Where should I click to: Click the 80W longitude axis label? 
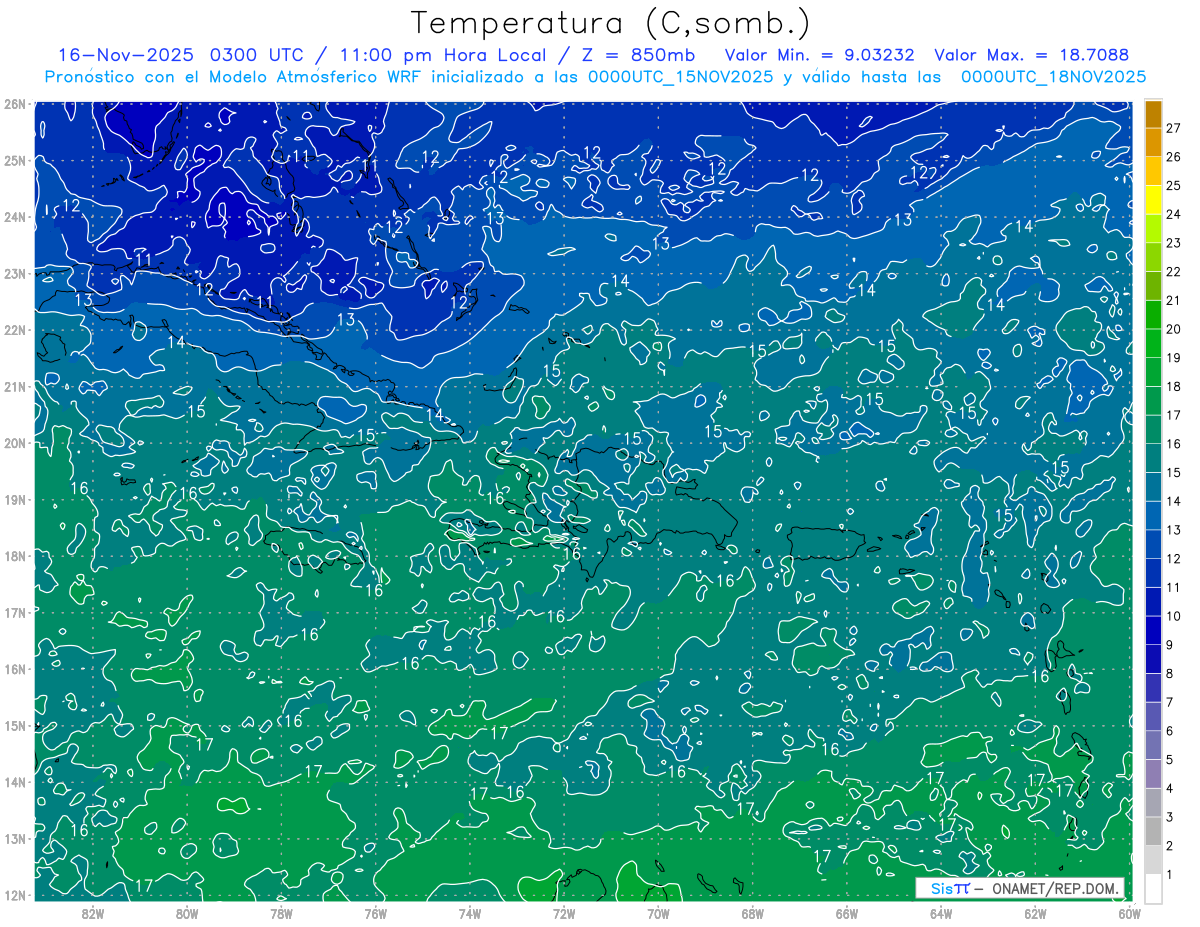coord(187,913)
